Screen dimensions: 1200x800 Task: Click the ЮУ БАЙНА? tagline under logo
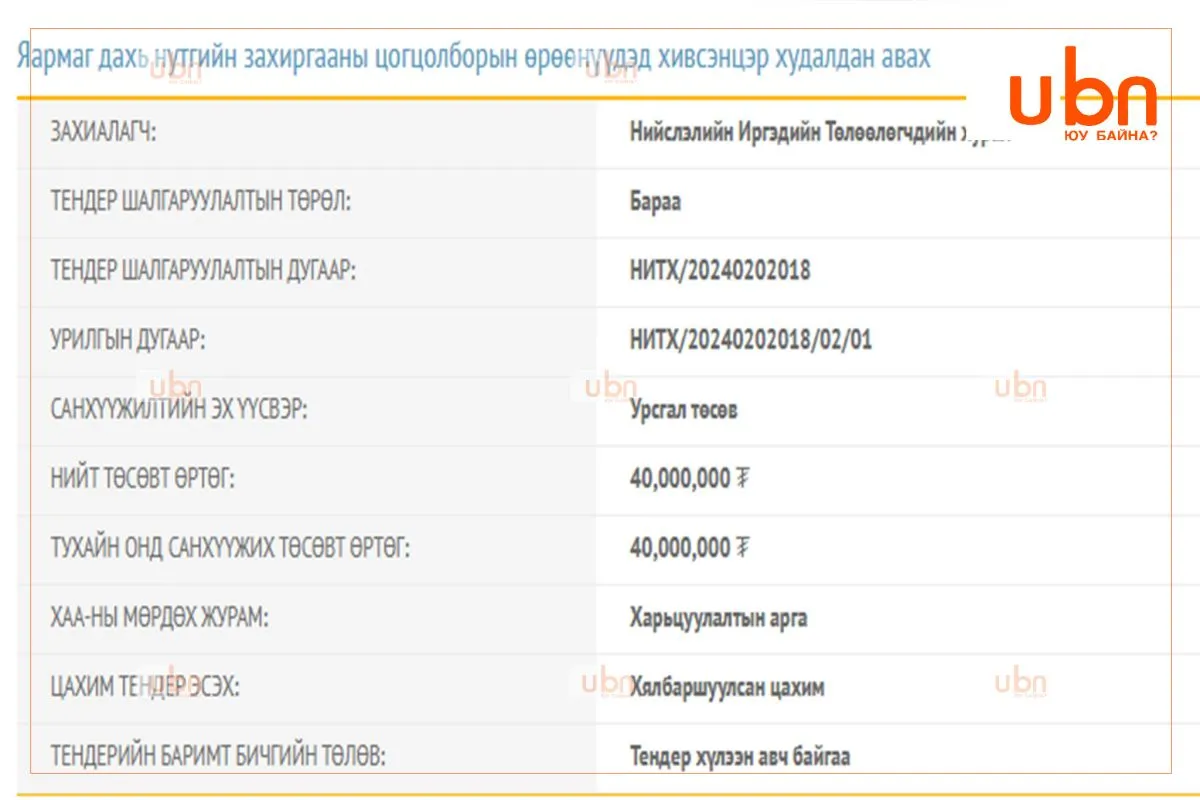click(x=1111, y=134)
